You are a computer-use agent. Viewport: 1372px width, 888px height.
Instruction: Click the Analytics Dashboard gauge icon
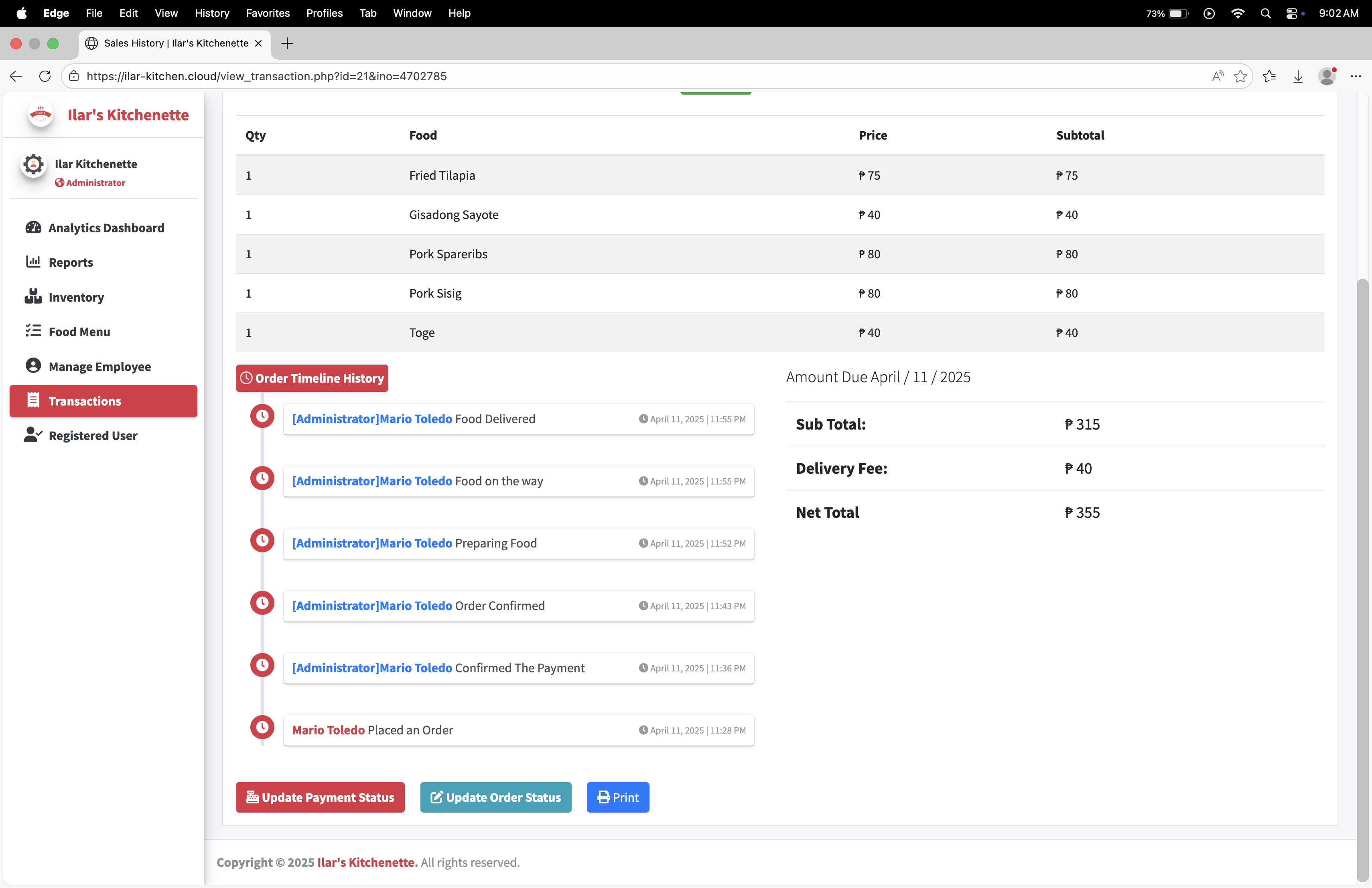33,227
